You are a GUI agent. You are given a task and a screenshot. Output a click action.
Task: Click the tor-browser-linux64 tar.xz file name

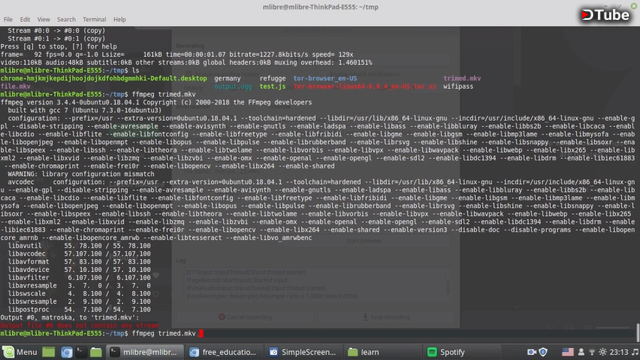coord(364,87)
